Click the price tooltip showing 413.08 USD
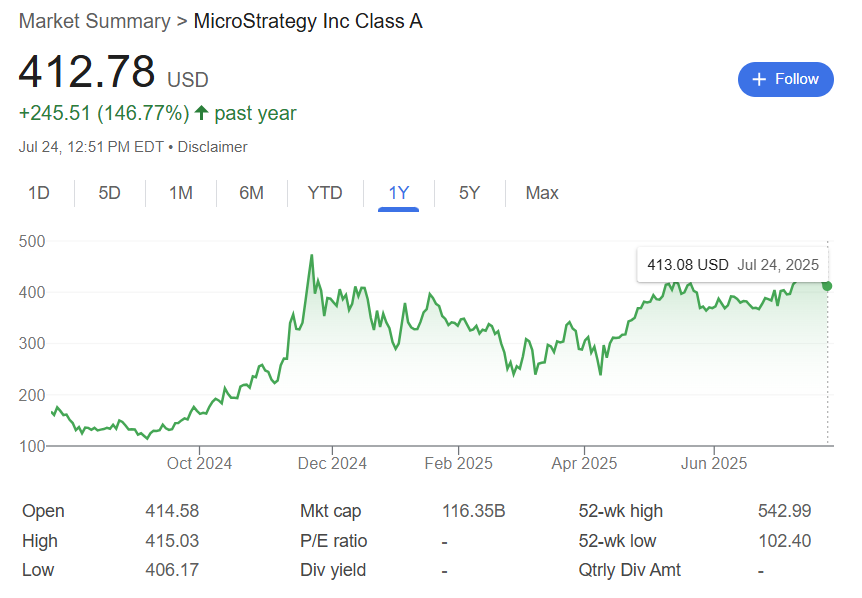This screenshot has height=598, width=862. 732,264
